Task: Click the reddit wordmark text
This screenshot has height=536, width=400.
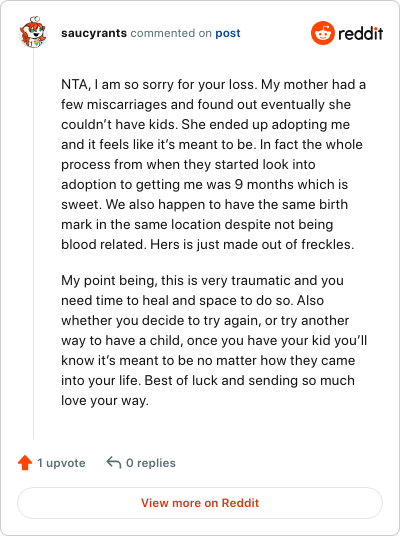Action: 360,34
